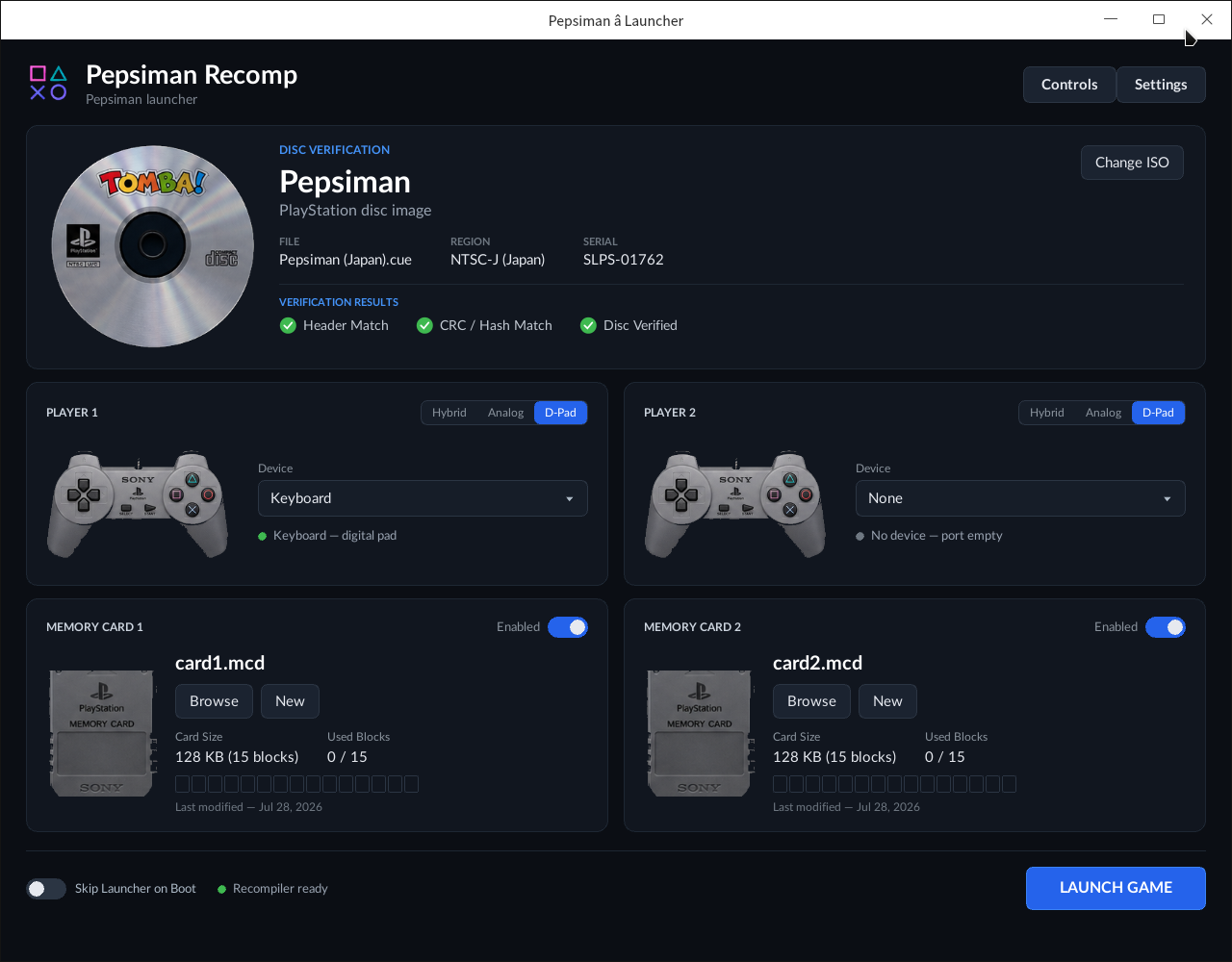
Task: Click the Recompiler ready green dot
Action: pos(222,889)
